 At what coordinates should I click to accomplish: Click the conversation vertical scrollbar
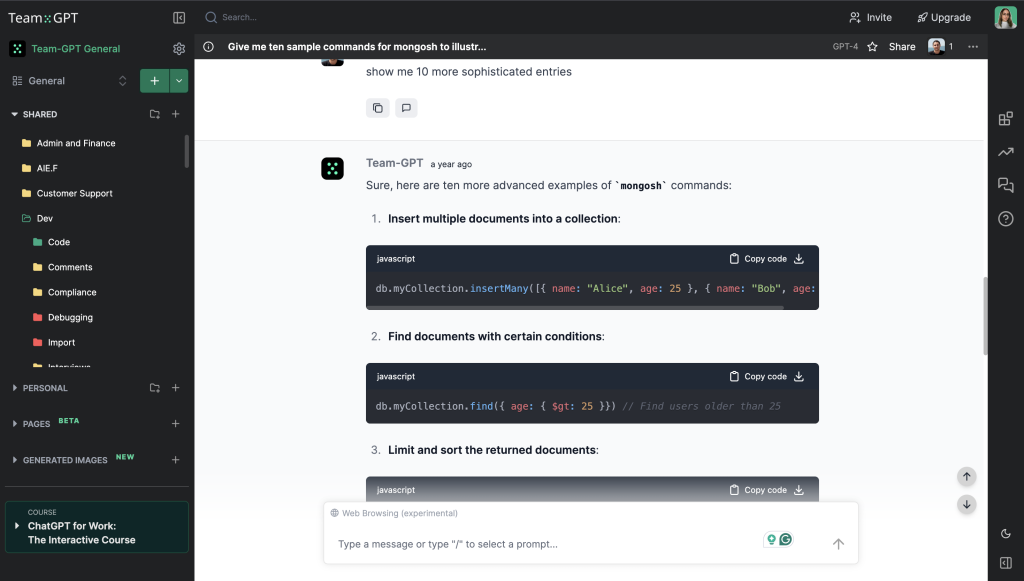tap(985, 316)
